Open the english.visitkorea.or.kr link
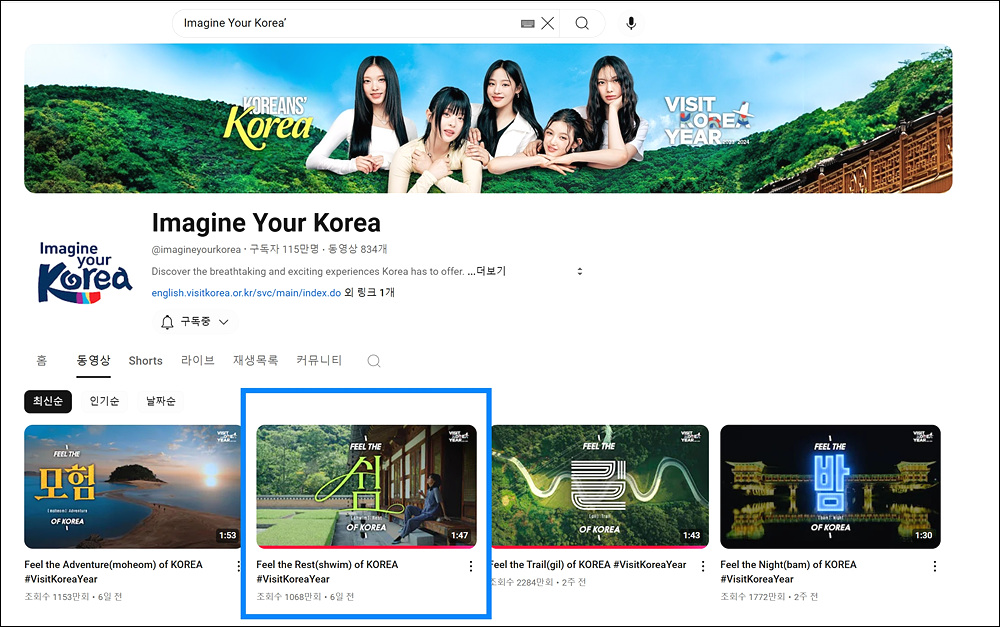The image size is (1000, 627). point(246,293)
